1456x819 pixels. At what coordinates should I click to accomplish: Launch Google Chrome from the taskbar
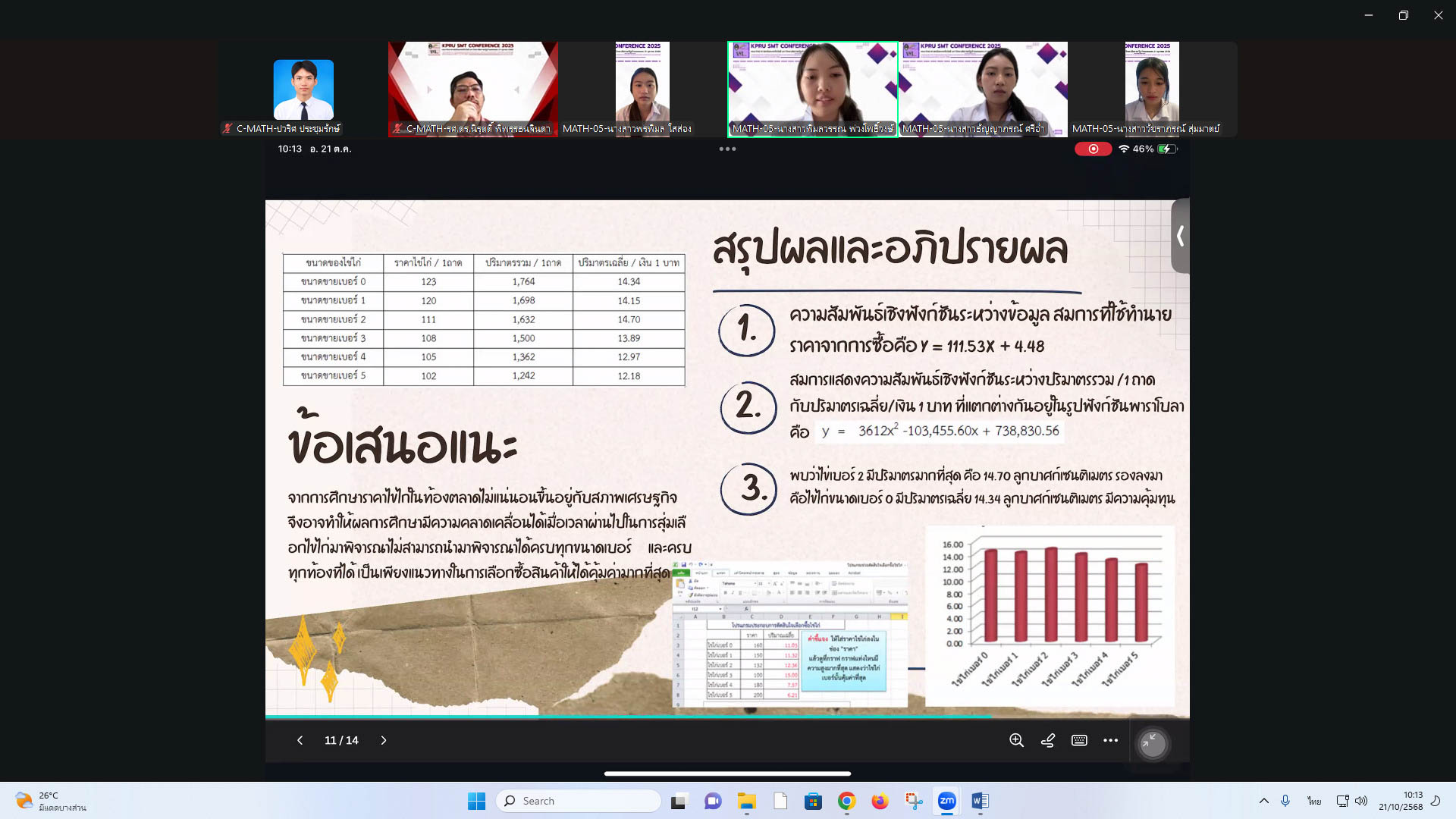coord(846,801)
